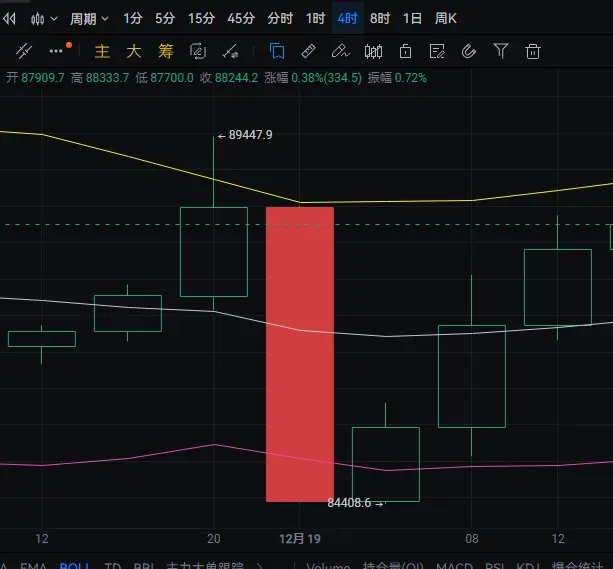Switch to the 1分 timeframe
Image resolution: width=613 pixels, height=569 pixels.
click(x=133, y=18)
